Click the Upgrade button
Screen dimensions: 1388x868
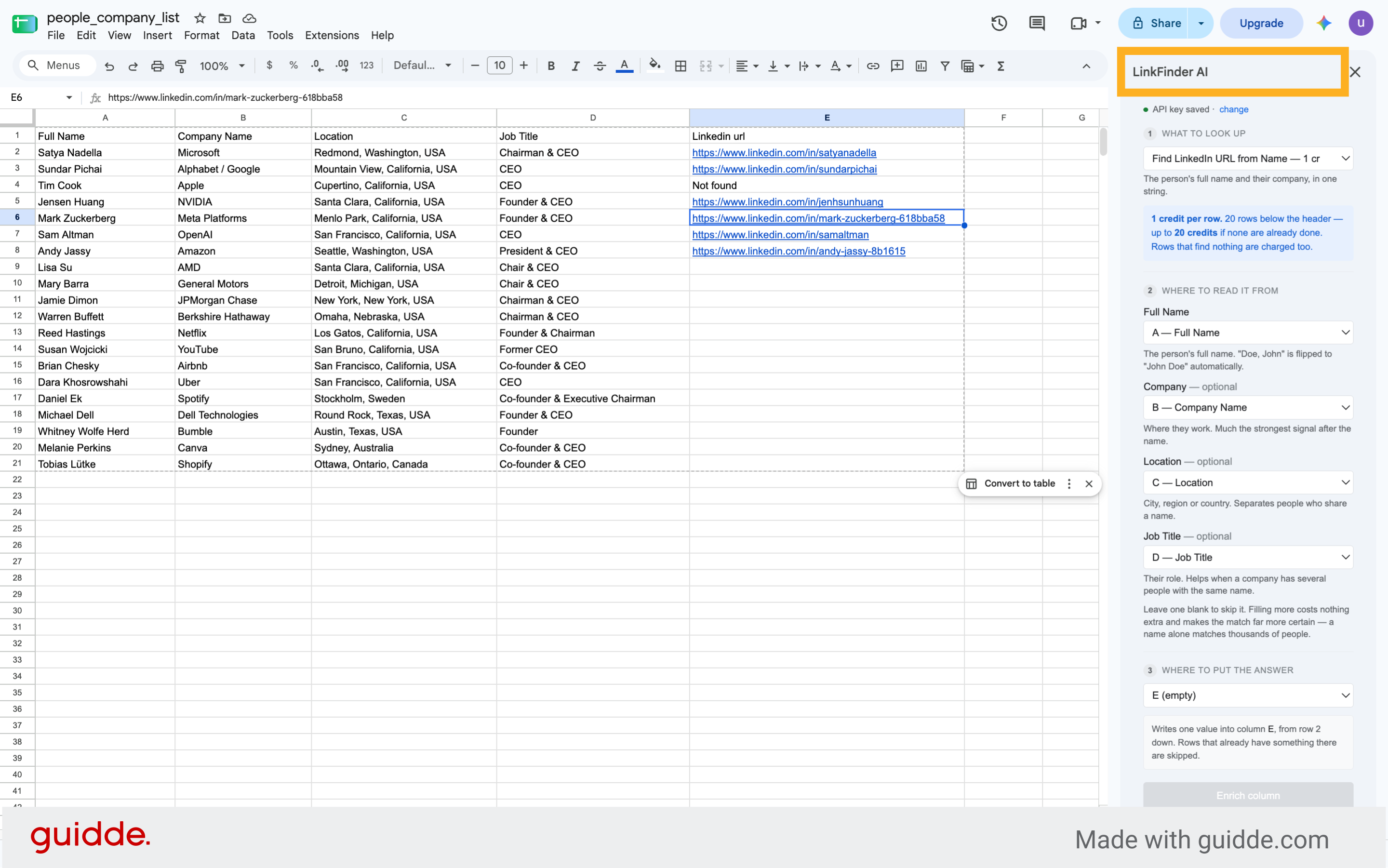coord(1261,23)
